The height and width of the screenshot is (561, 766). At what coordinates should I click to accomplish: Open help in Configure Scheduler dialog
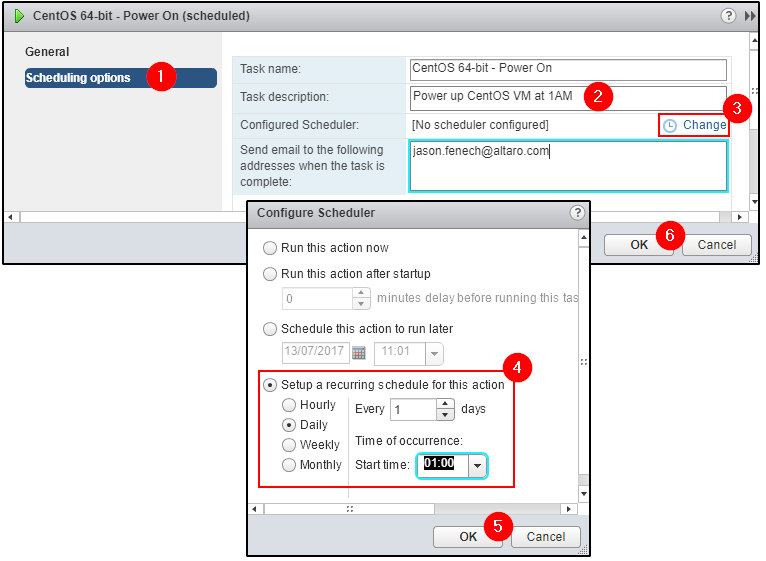(577, 213)
